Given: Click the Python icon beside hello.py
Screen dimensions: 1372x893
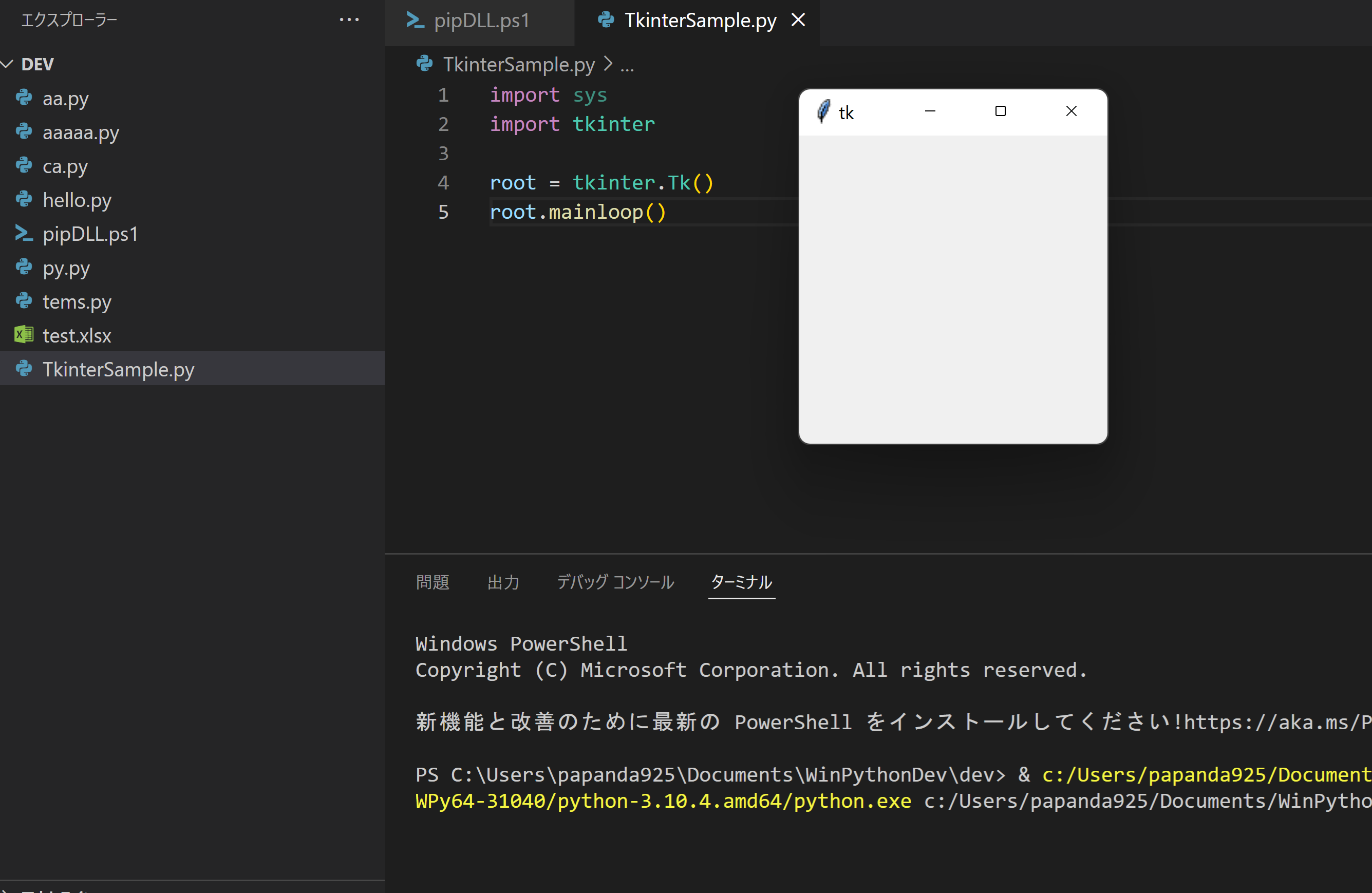Looking at the screenshot, I should 24,199.
